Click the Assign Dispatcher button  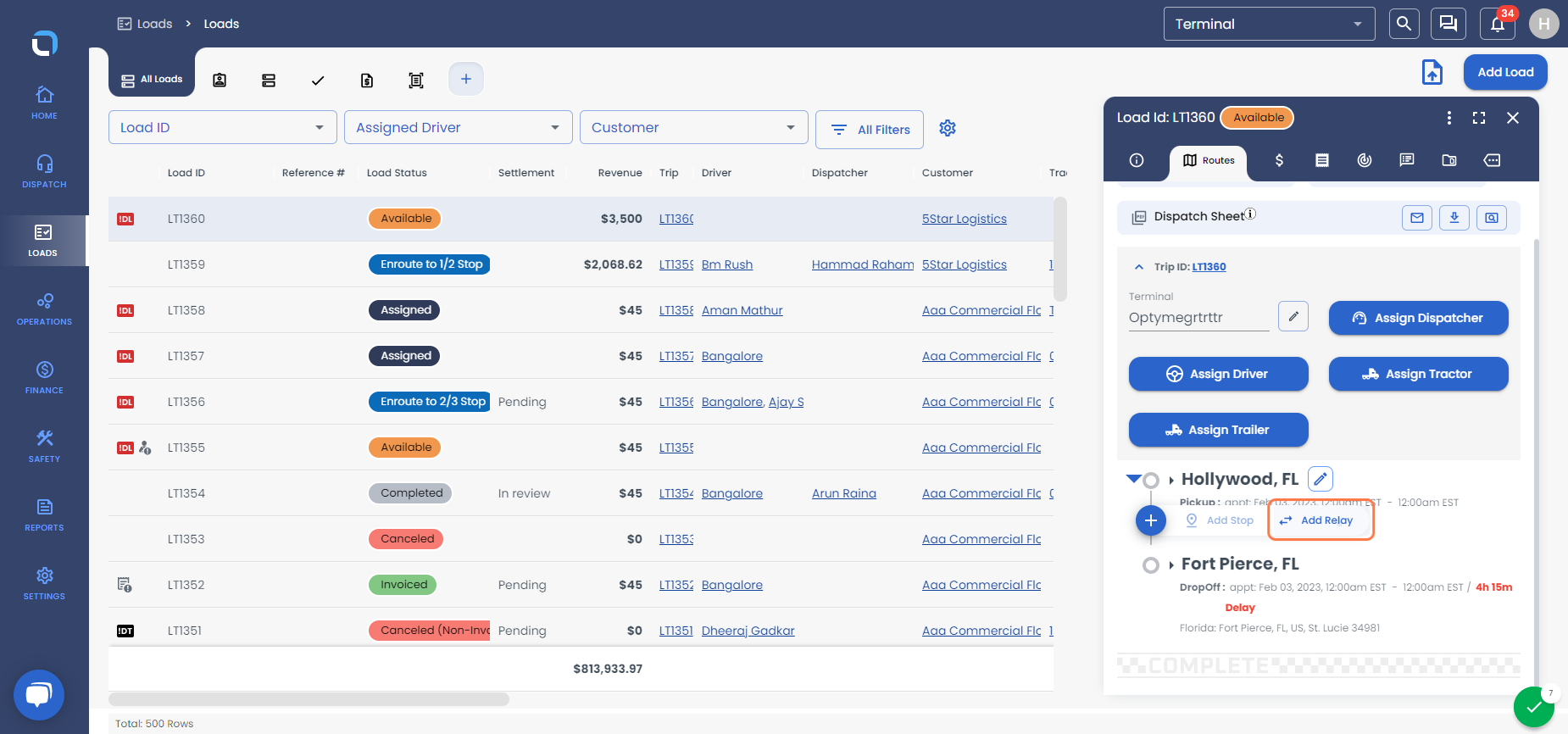pyautogui.click(x=1419, y=318)
